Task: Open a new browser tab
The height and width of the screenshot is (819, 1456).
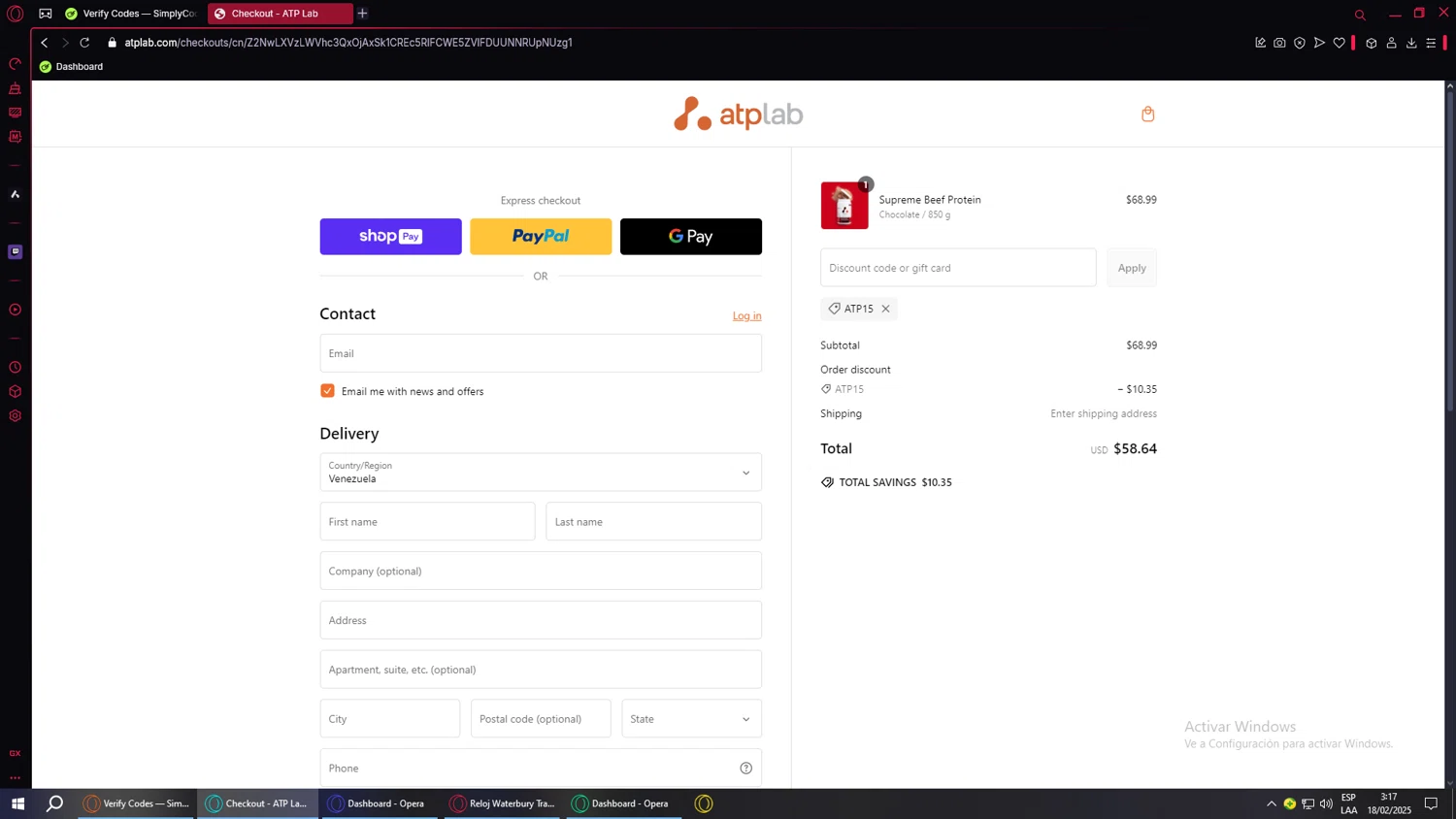Action: [362, 14]
